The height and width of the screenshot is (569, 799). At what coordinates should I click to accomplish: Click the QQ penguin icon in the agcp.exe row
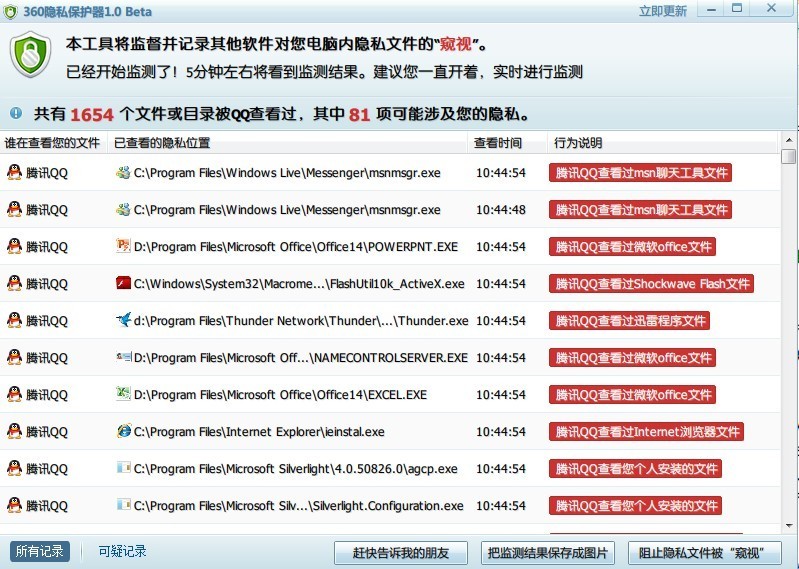(x=14, y=468)
